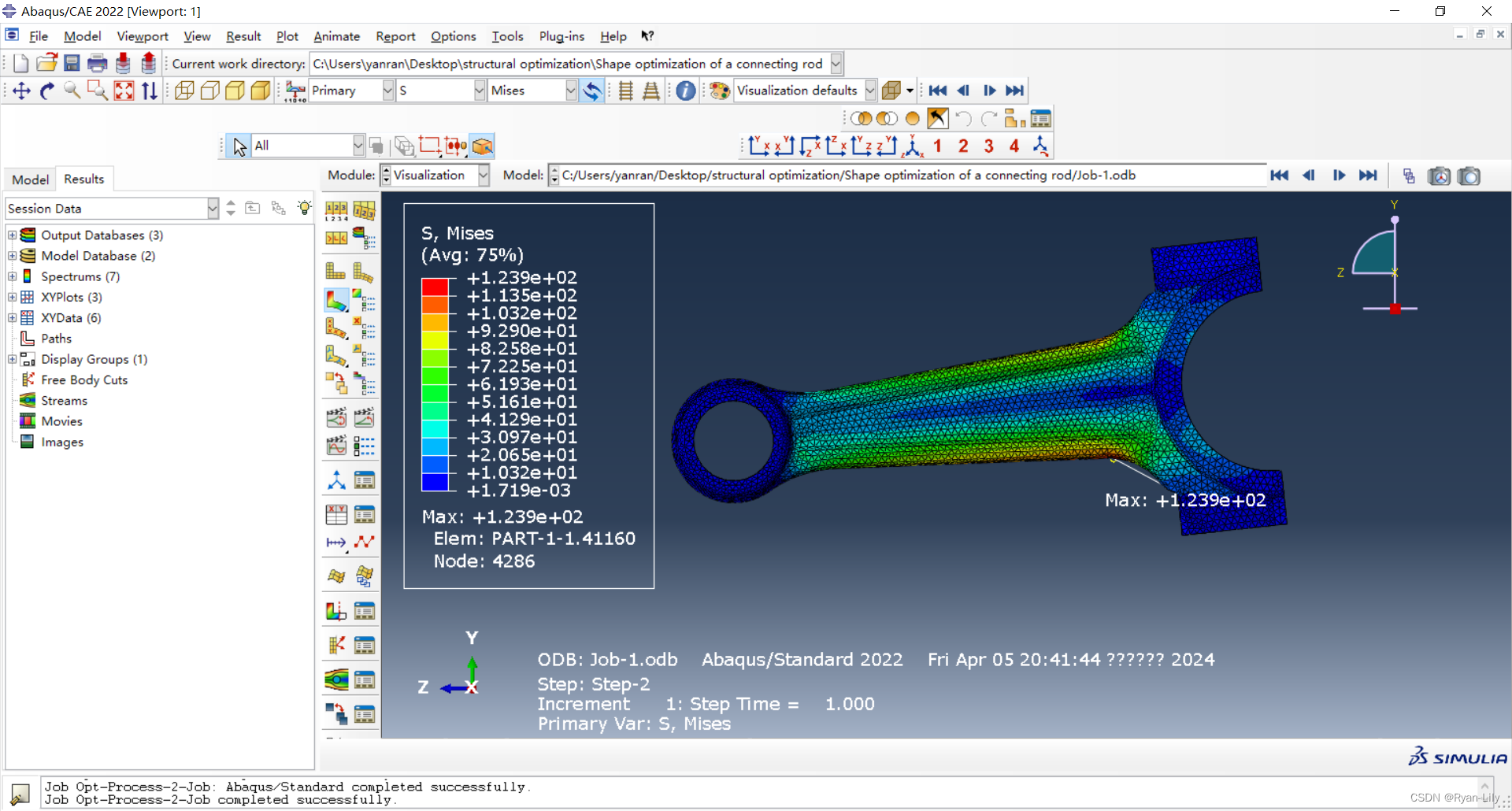The image size is (1512, 811).
Task: Switch render style to Filled
Action: pos(235,91)
